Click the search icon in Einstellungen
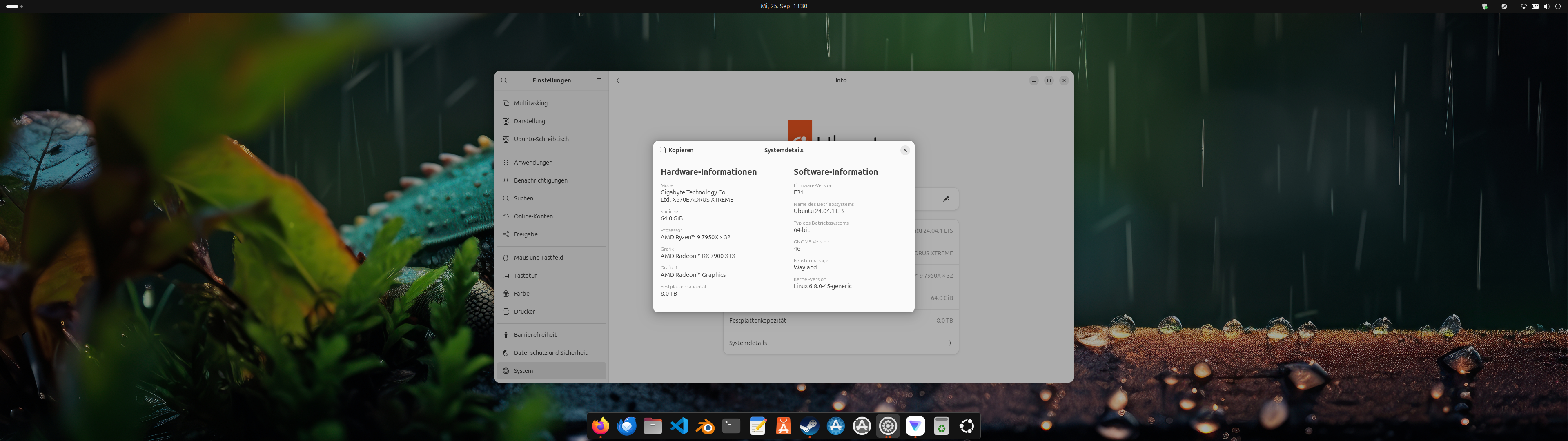The height and width of the screenshot is (441, 1568). (503, 80)
